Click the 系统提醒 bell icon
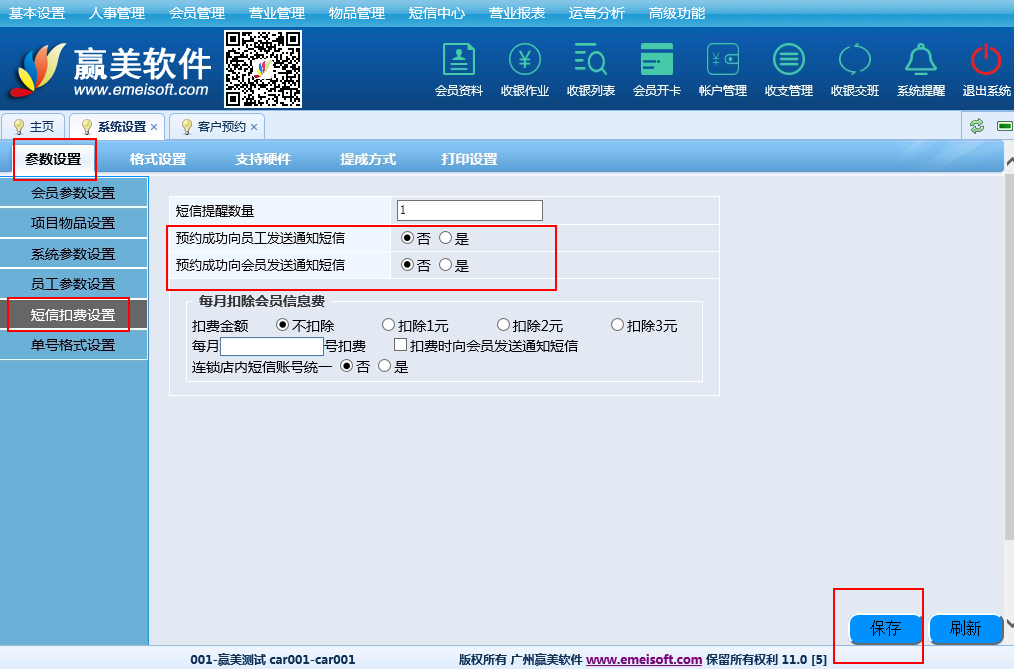1014x669 pixels. [x=920, y=62]
